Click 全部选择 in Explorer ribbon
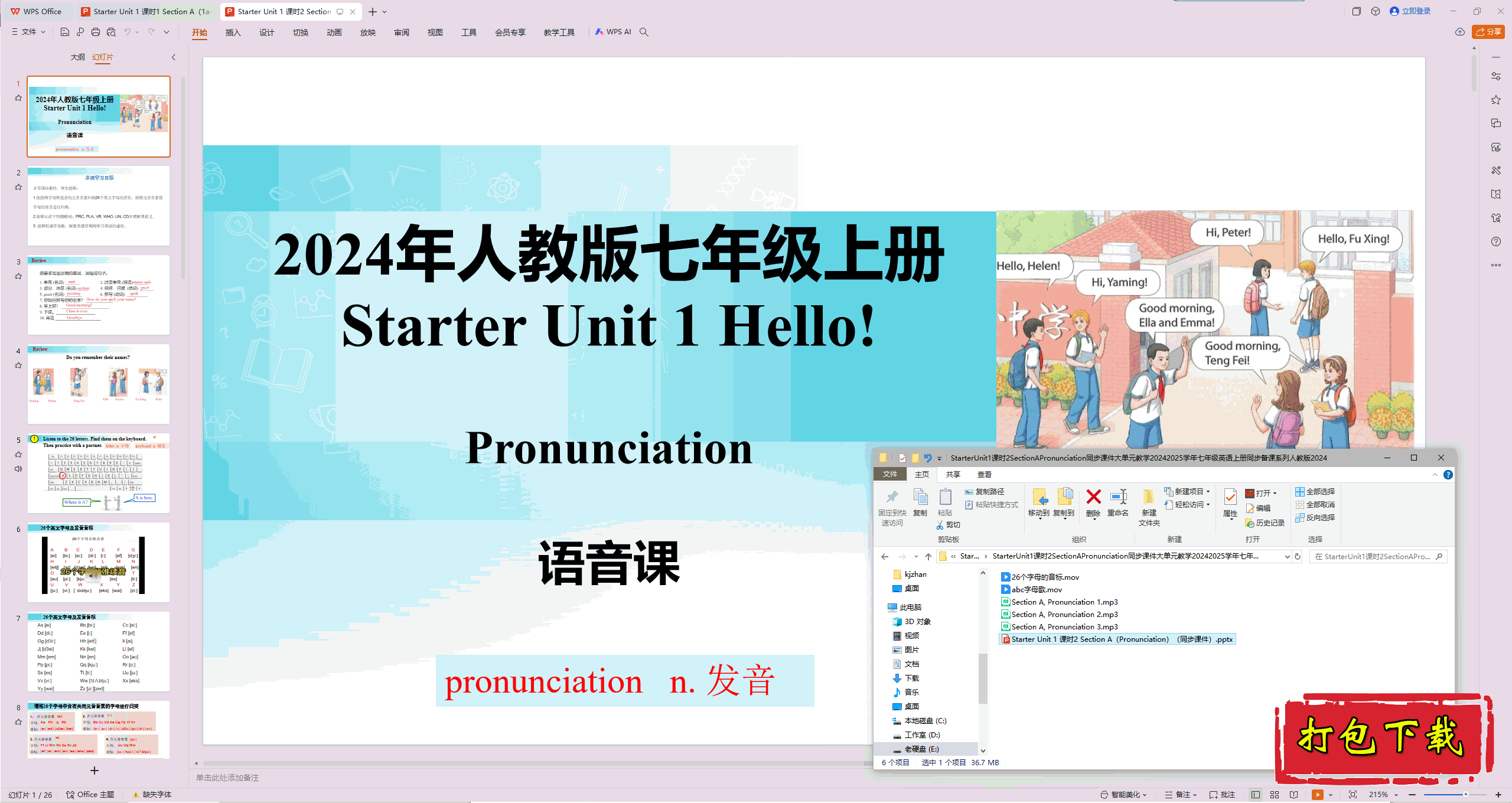The image size is (1512, 803). [x=1315, y=492]
